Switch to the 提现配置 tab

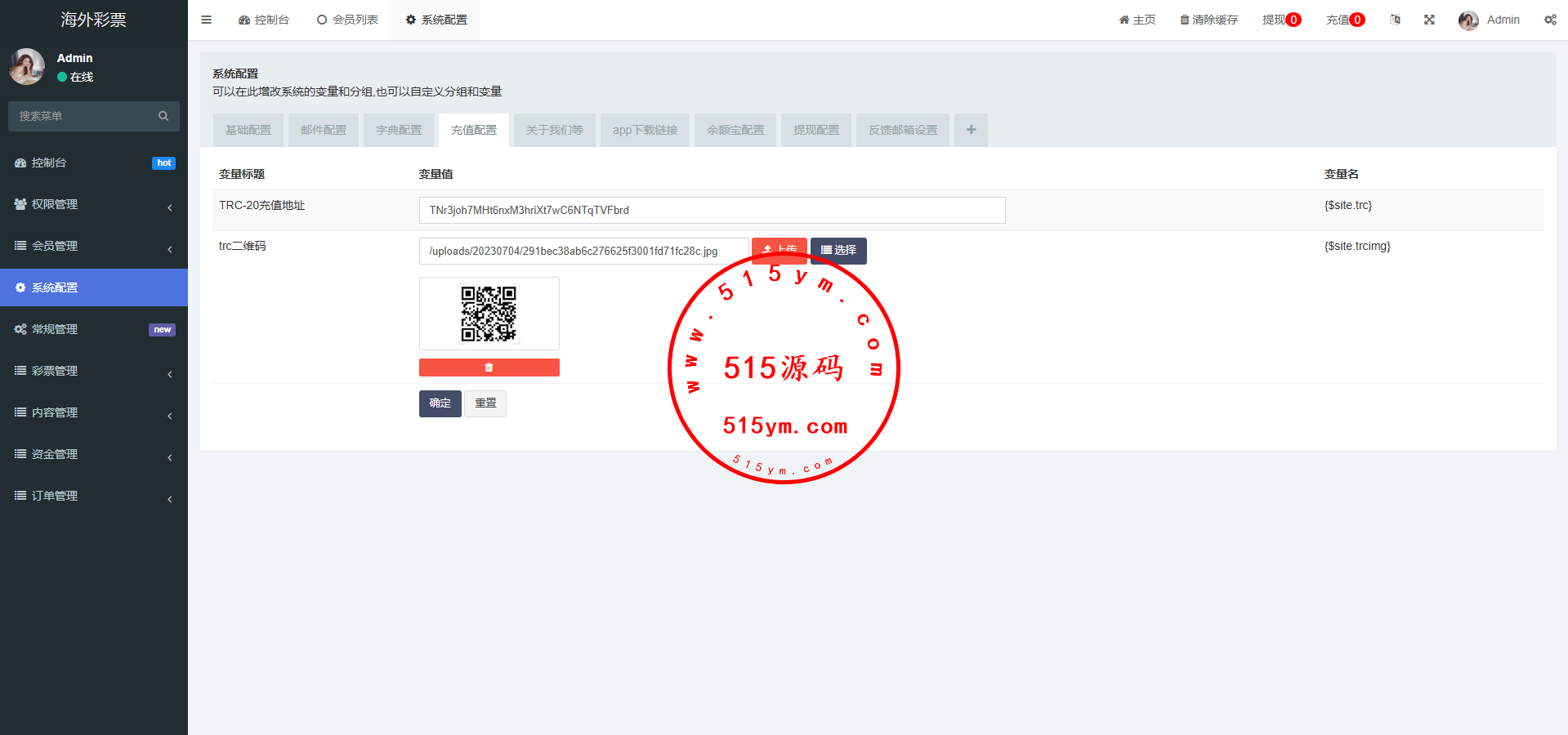point(815,130)
